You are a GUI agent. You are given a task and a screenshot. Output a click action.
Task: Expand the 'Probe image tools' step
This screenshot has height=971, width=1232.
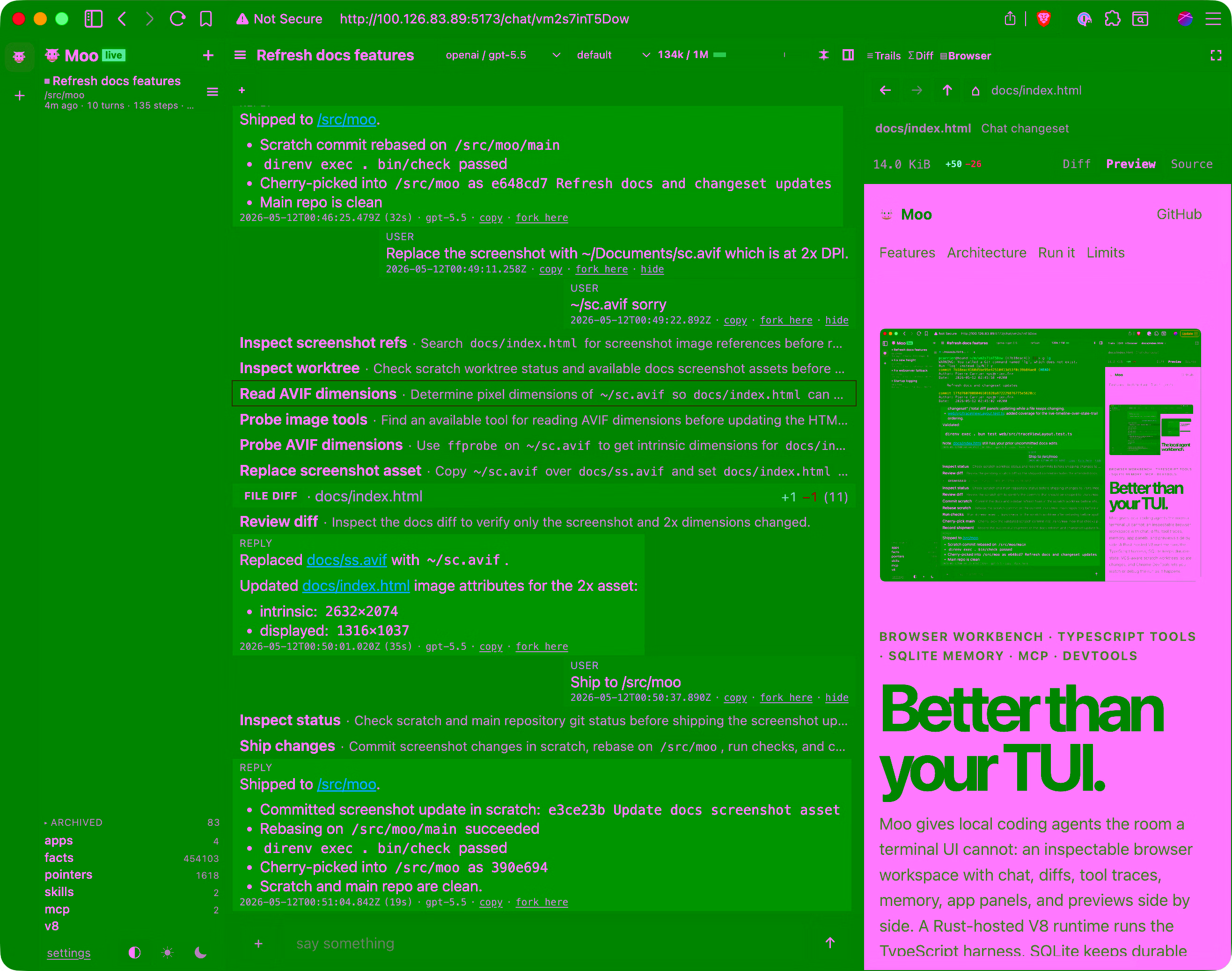point(544,419)
